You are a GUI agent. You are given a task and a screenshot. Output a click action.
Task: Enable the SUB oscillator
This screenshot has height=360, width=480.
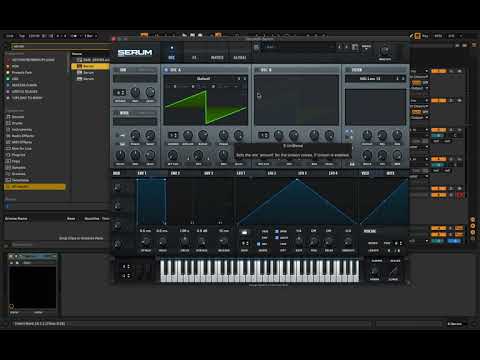click(116, 70)
